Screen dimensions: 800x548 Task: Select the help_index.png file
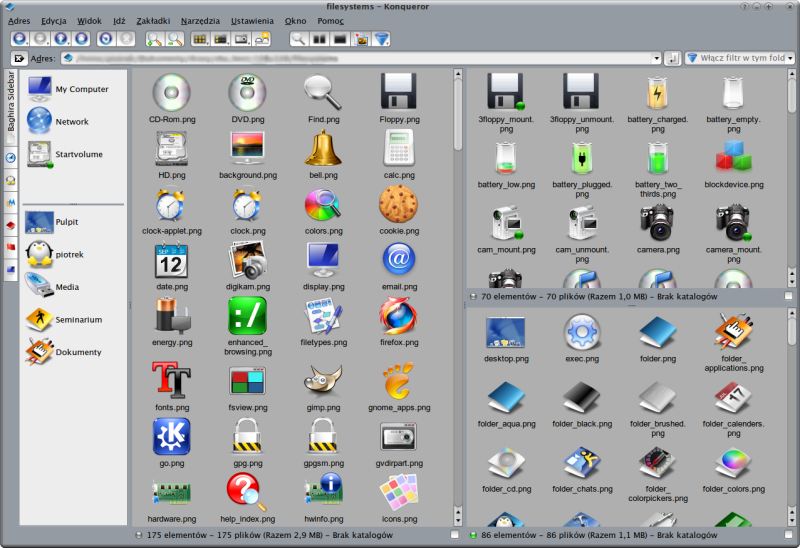[247, 498]
